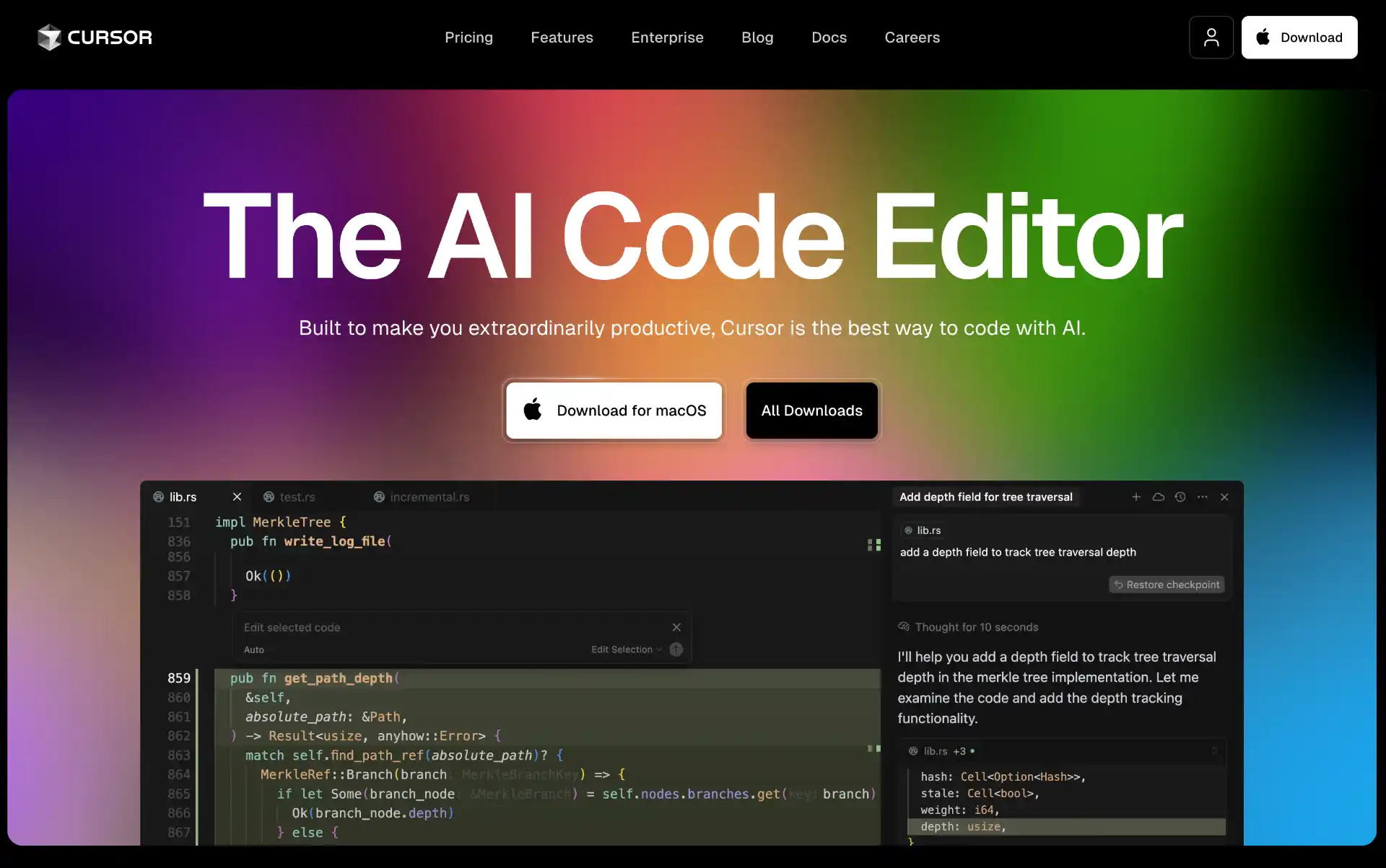Open the Docs menu link
The image size is (1386, 868).
click(x=829, y=38)
